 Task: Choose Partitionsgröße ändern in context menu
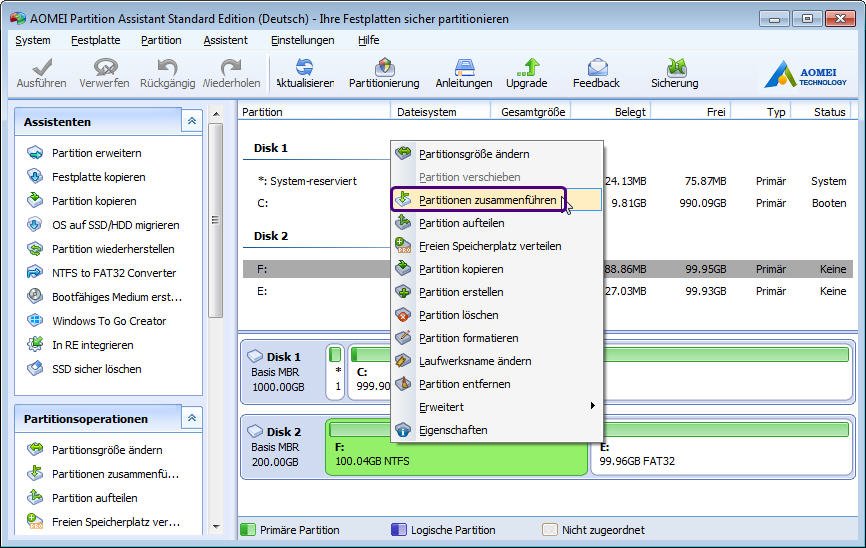[x=497, y=154]
